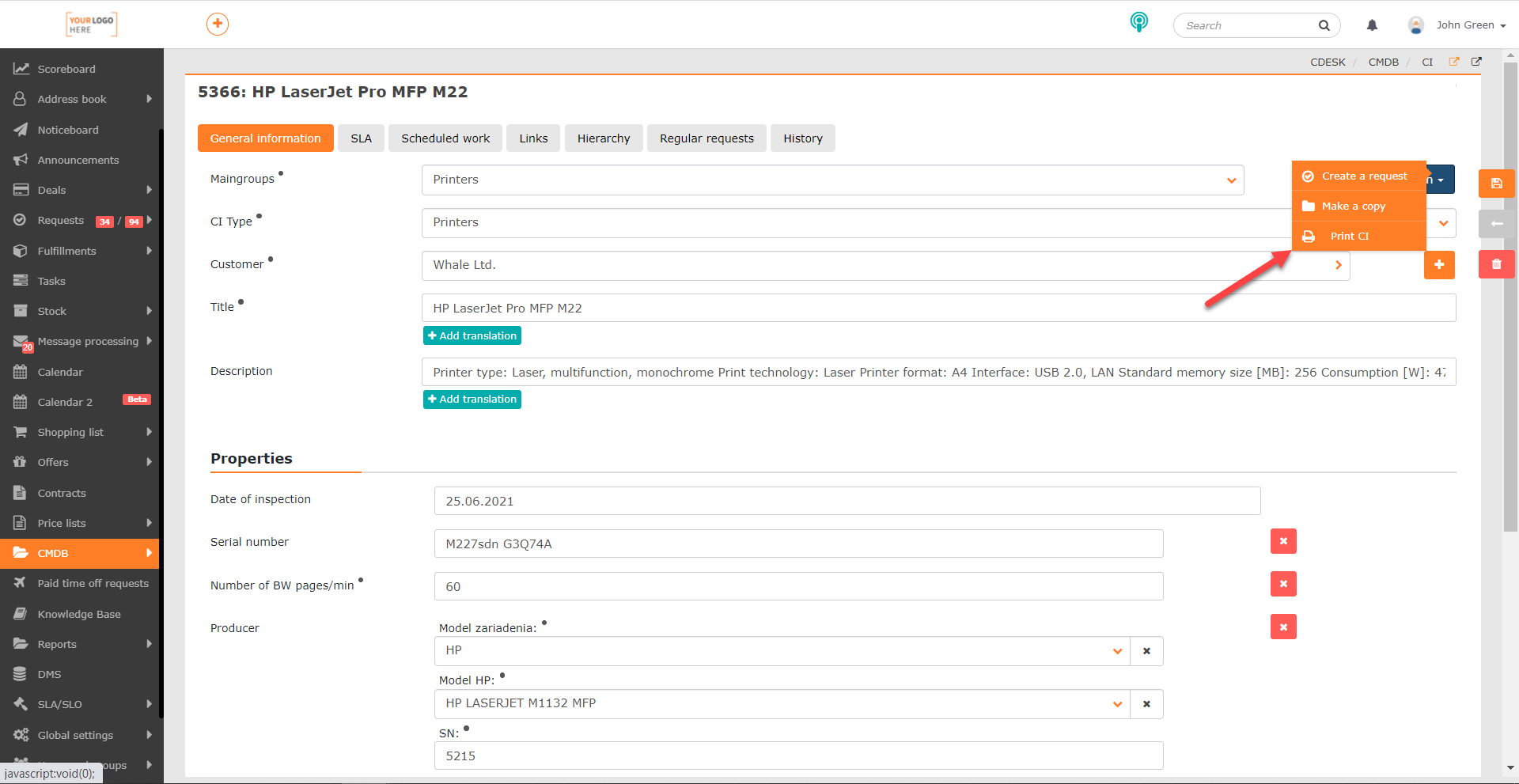This screenshot has width=1519, height=784.
Task: Go to CMDB breadcrumb
Action: point(1384,62)
